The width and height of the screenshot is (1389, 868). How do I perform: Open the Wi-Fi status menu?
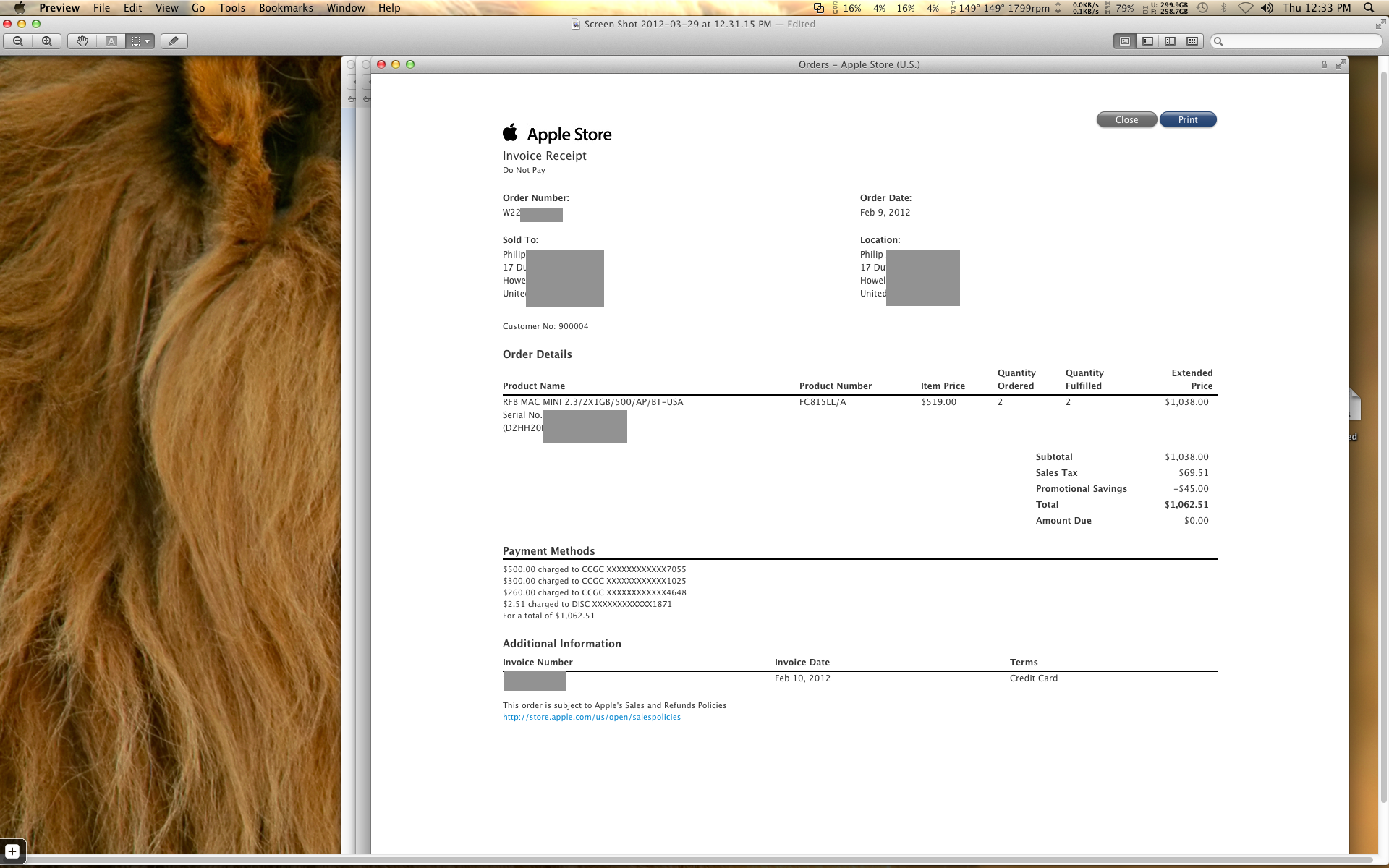coord(1245,8)
